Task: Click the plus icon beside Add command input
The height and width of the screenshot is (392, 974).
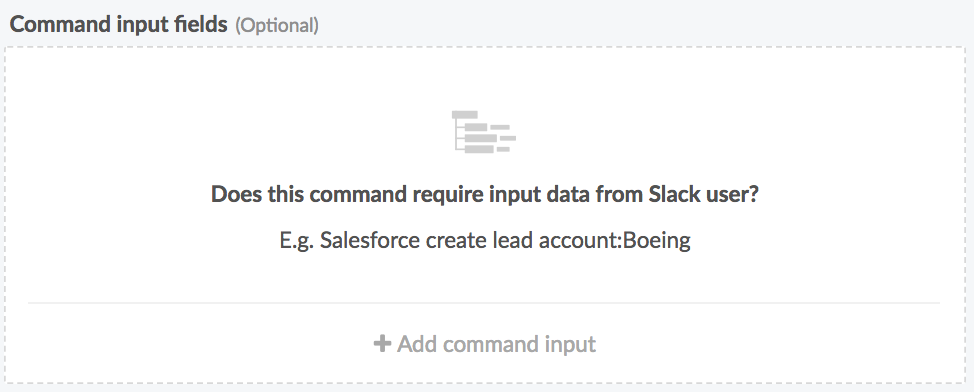Action: [382, 344]
